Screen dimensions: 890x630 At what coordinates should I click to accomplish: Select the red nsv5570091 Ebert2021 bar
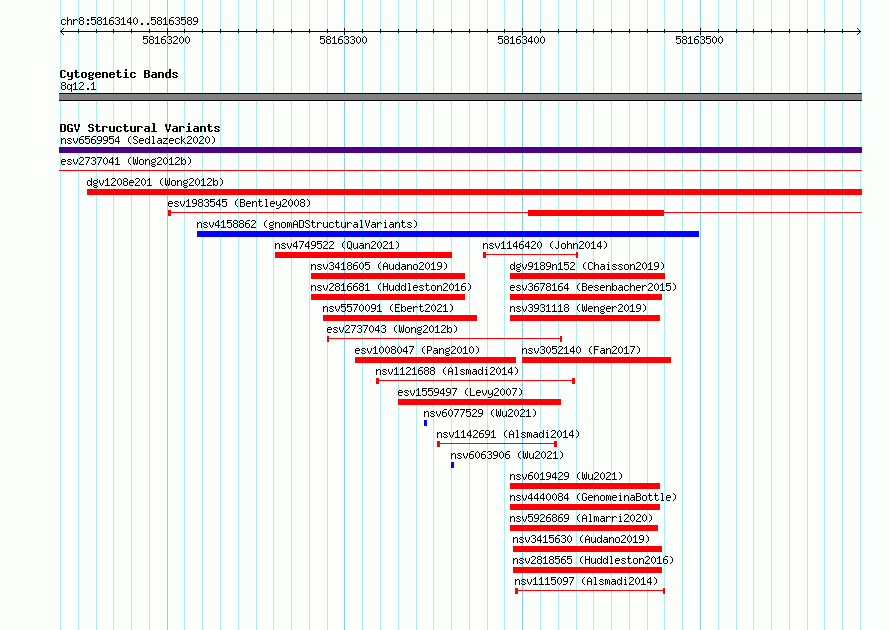[x=400, y=318]
